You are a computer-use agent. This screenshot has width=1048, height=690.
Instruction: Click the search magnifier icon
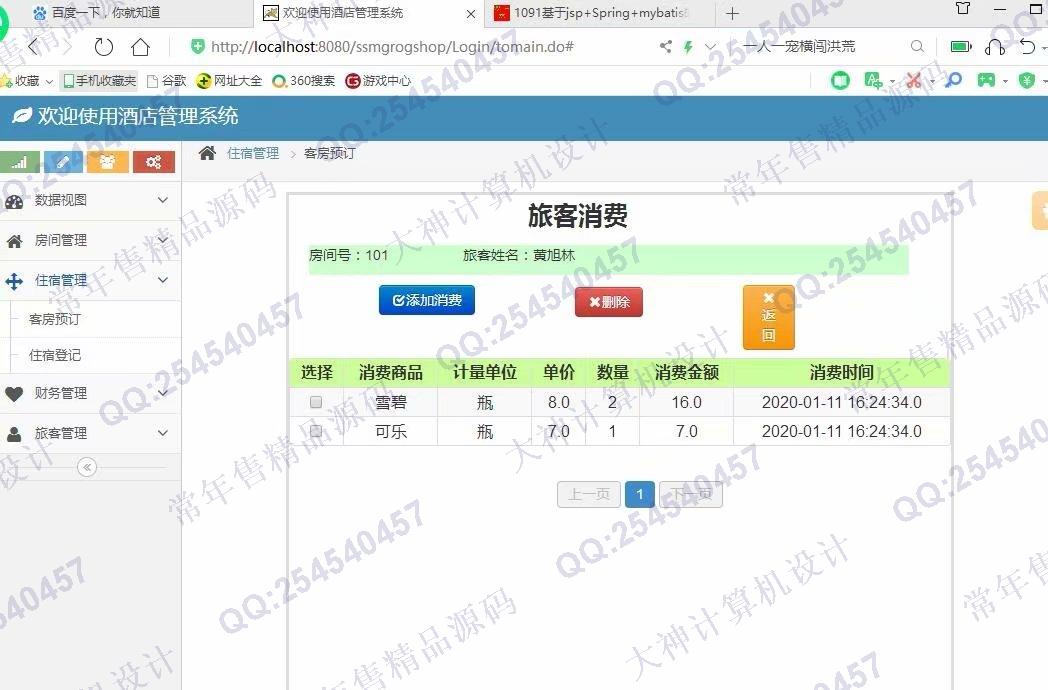tap(917, 46)
